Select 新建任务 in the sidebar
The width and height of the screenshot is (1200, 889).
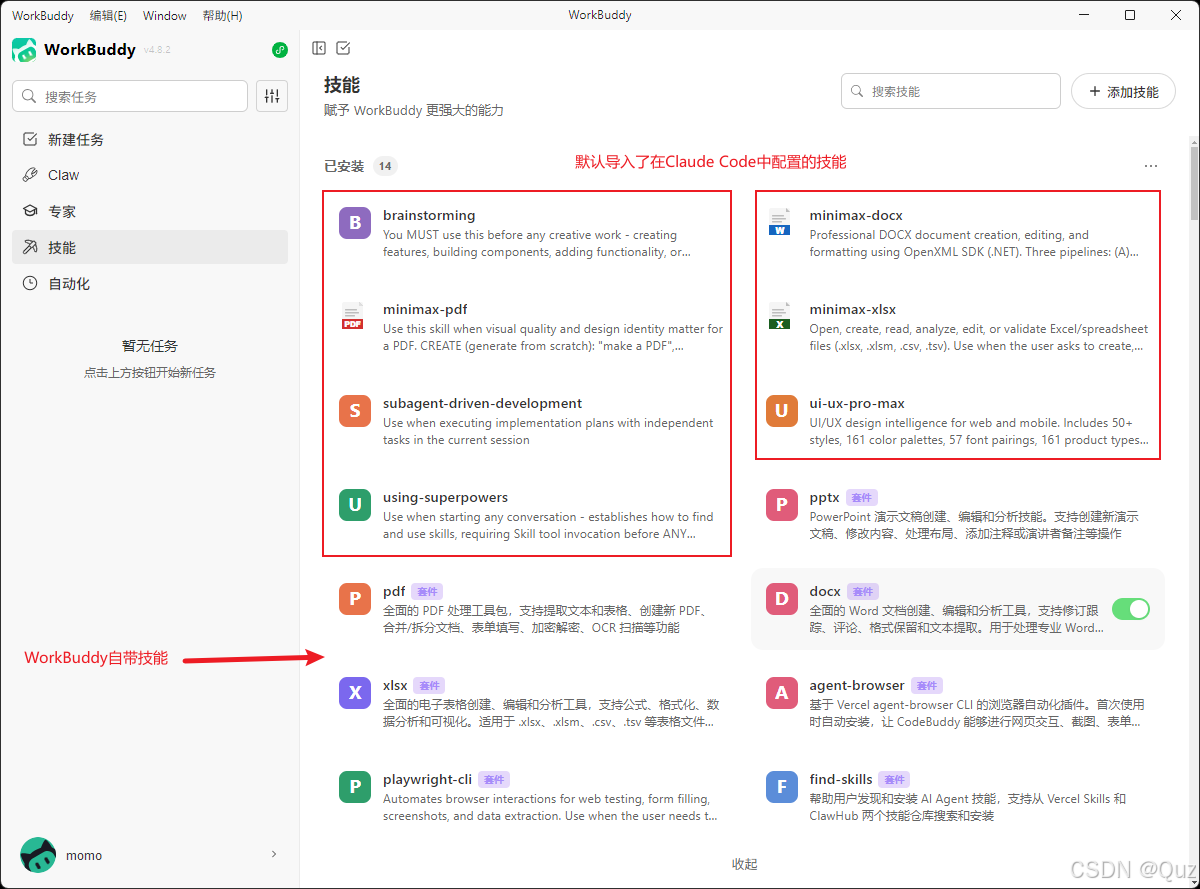[150, 139]
